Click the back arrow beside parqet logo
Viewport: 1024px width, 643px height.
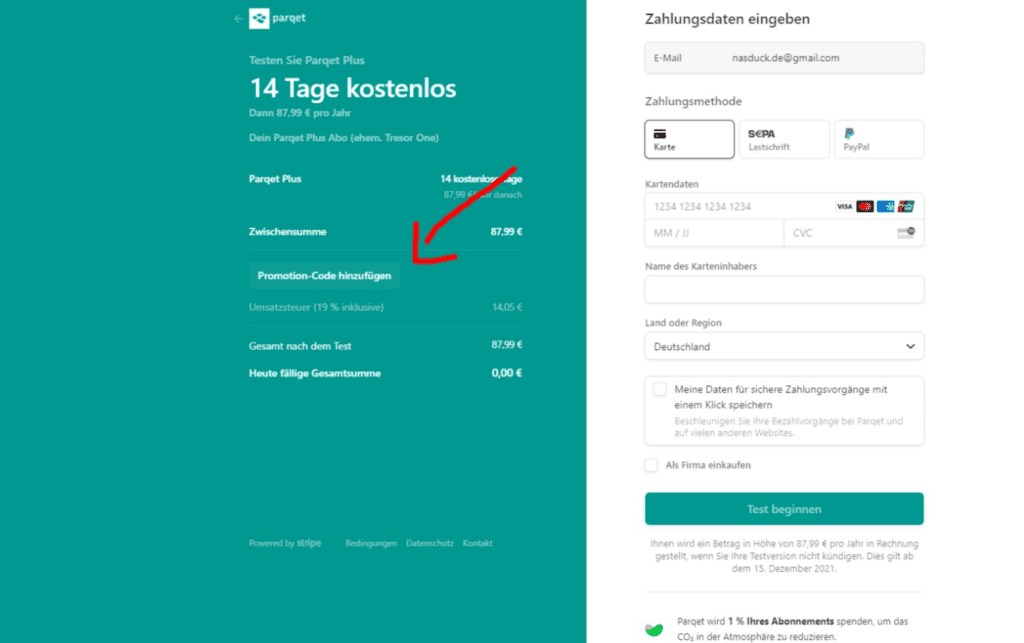pos(238,19)
